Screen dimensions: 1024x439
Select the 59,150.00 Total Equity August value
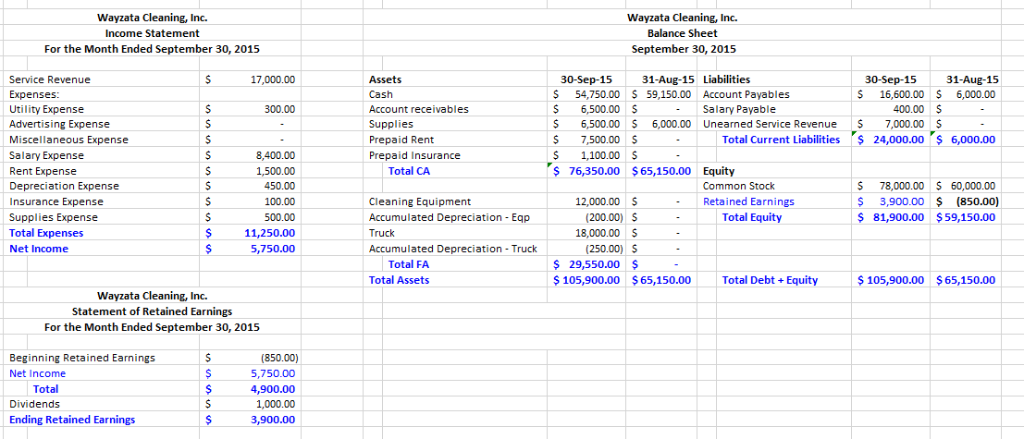pyautogui.click(x=970, y=218)
